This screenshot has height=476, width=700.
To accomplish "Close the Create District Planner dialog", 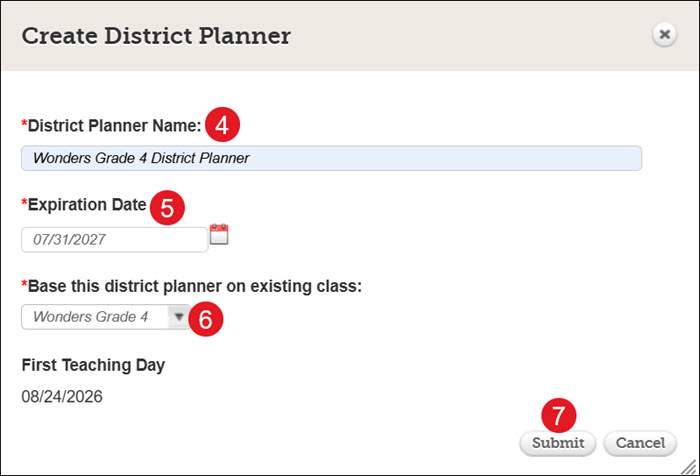I will (664, 34).
